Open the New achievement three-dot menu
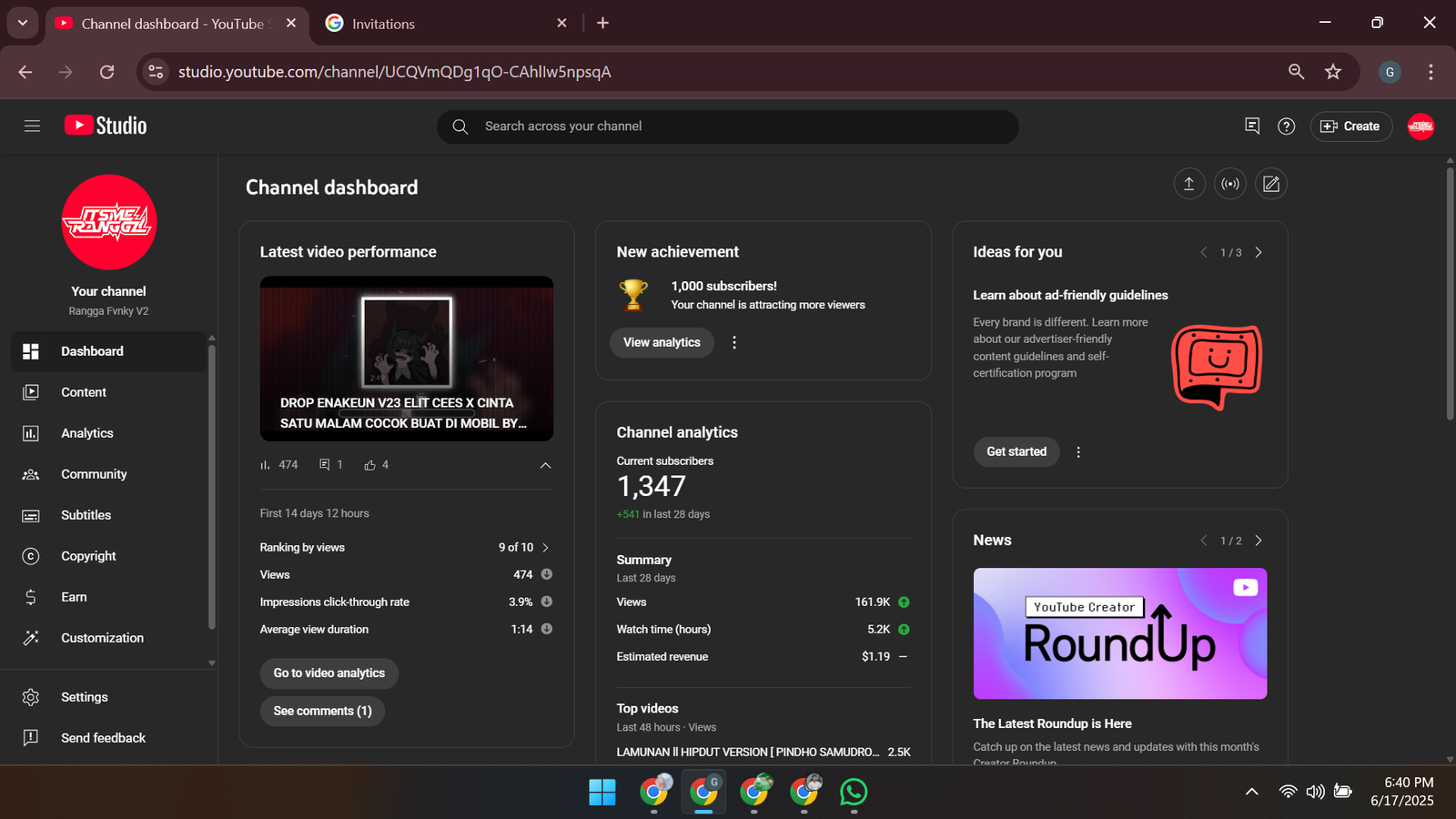1456x819 pixels. point(734,342)
